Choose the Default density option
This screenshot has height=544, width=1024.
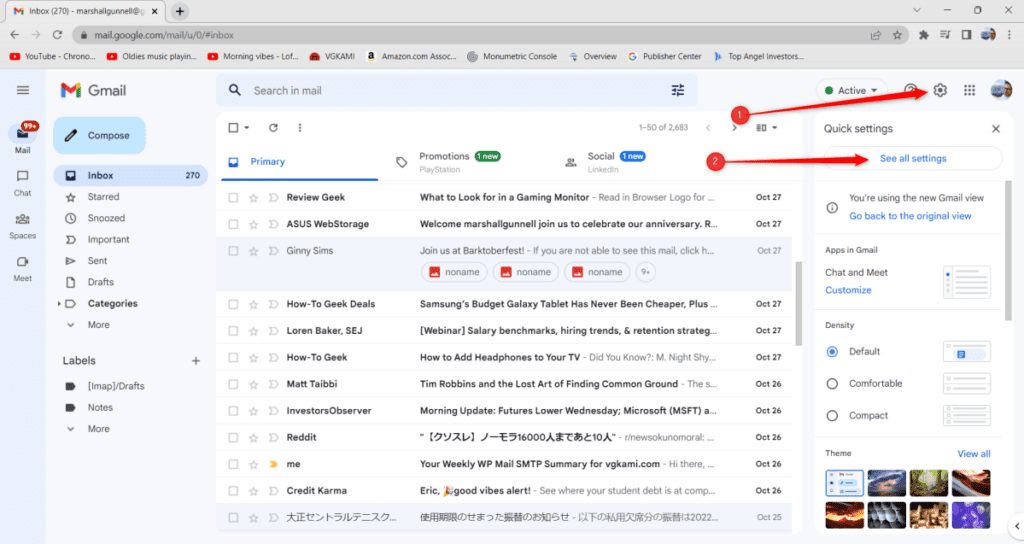832,351
